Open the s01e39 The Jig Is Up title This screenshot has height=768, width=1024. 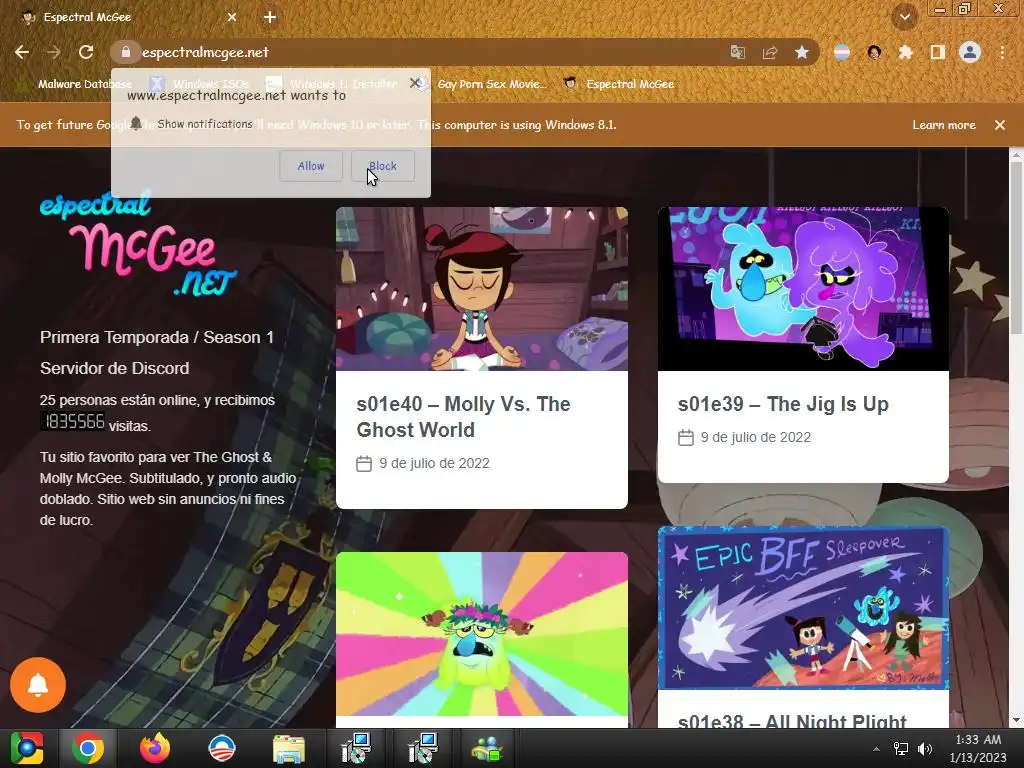783,404
